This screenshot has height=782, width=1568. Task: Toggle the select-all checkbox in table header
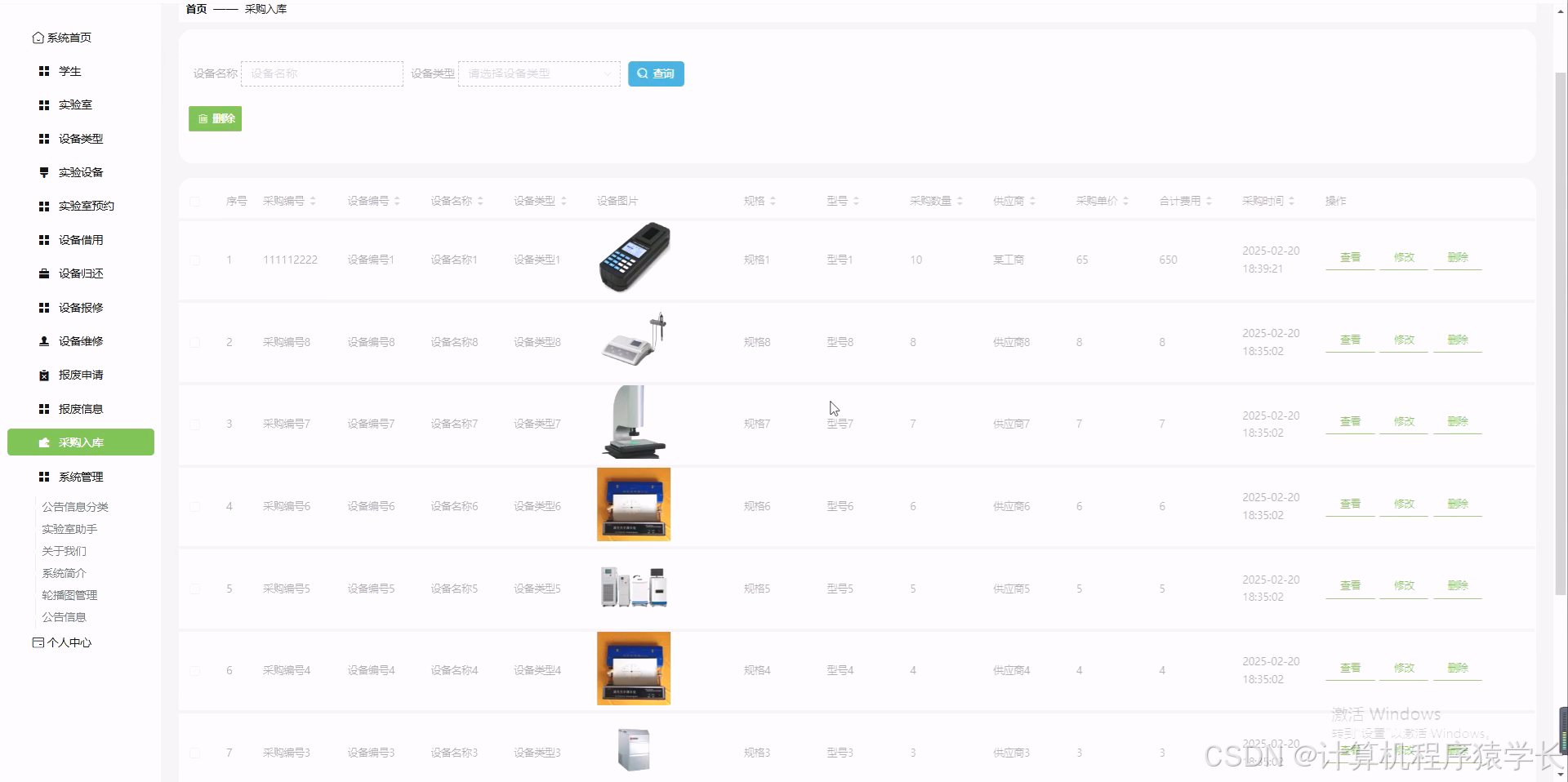pyautogui.click(x=195, y=202)
